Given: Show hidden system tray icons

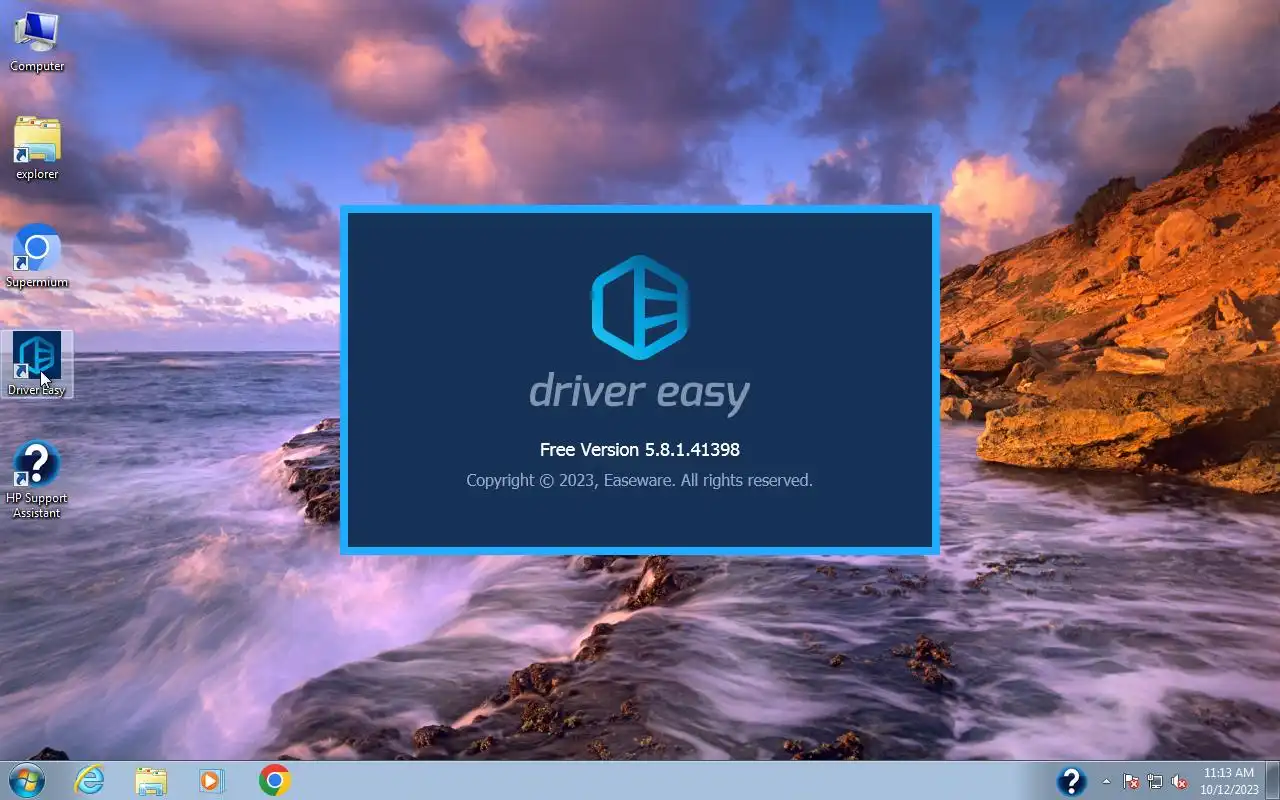Looking at the screenshot, I should coord(1106,781).
